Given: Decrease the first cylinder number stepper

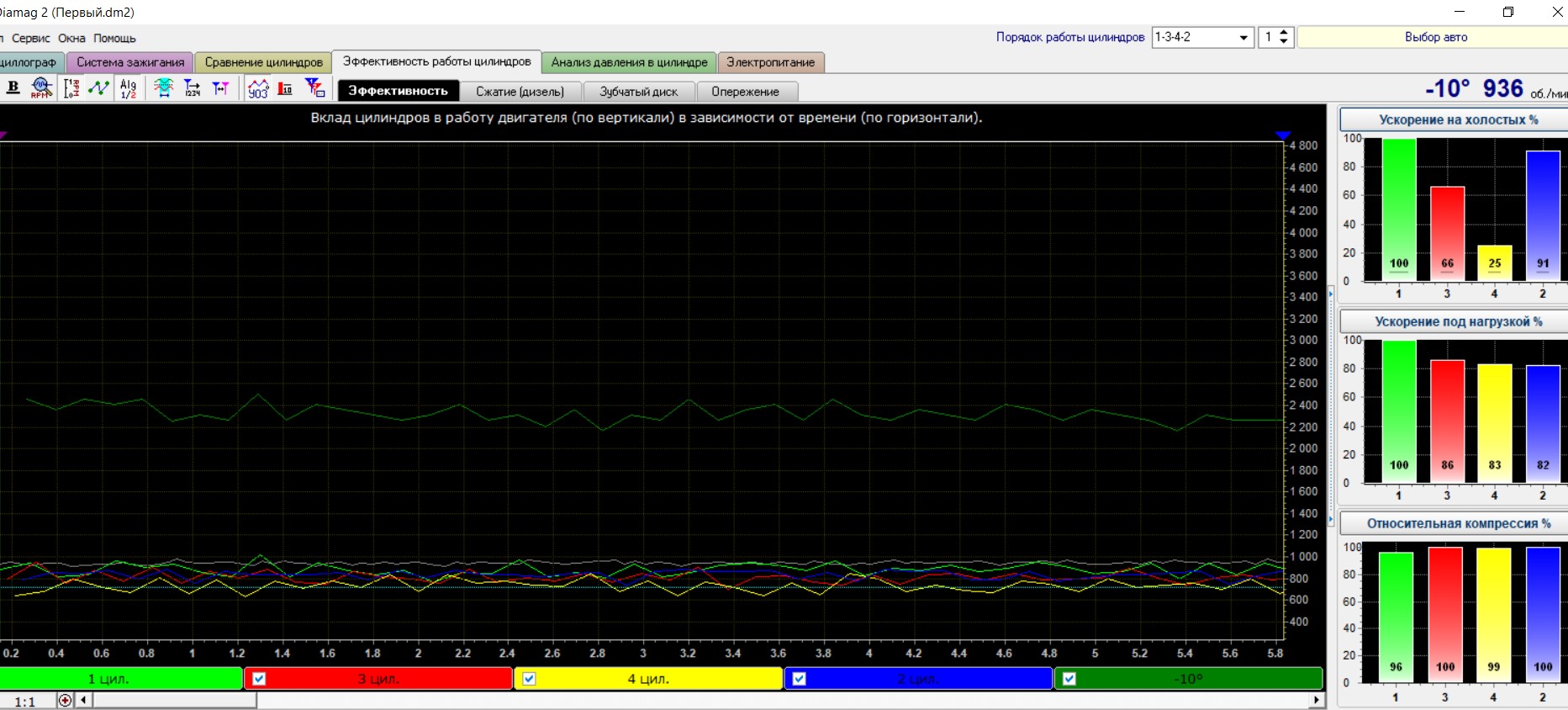Looking at the screenshot, I should point(1284,42).
